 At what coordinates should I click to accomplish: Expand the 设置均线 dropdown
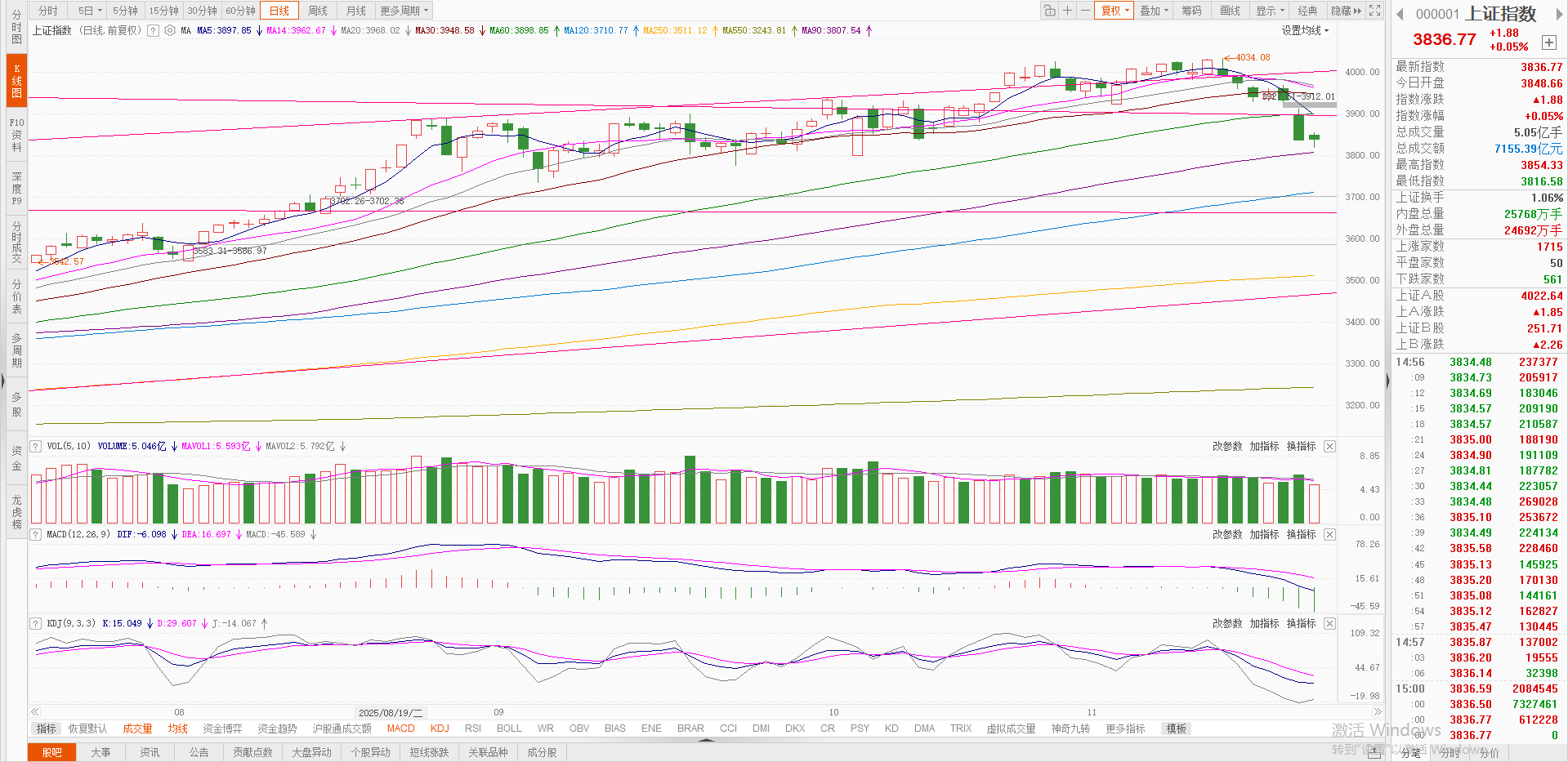1305,30
